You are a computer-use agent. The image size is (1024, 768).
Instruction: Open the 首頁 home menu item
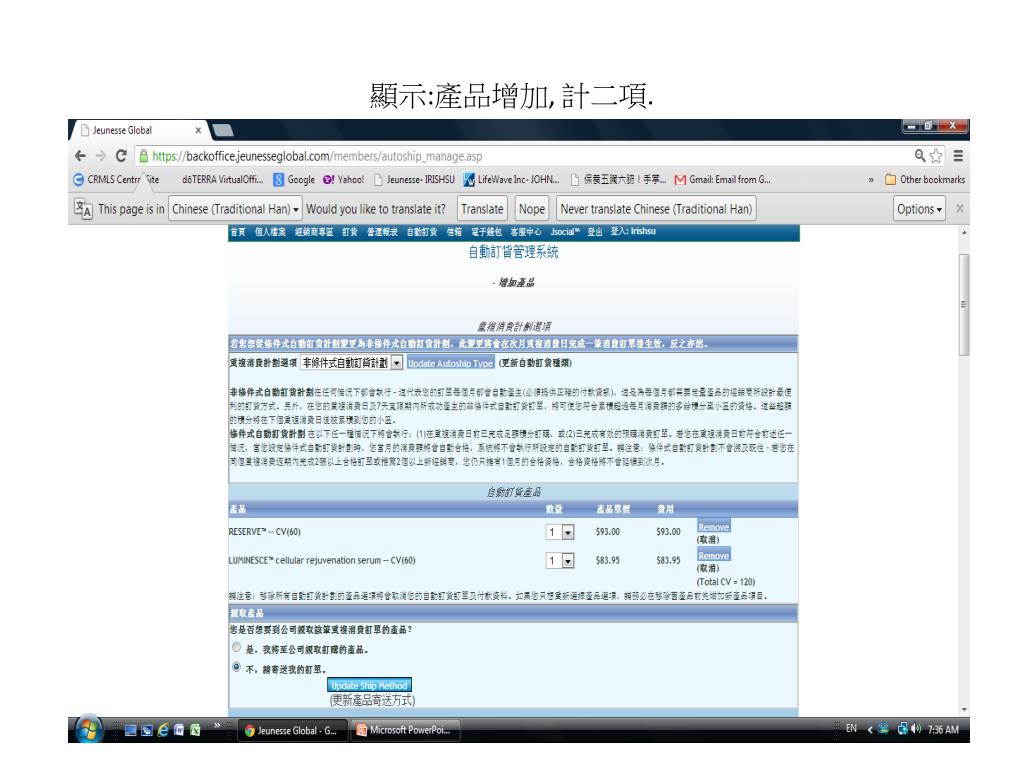pyautogui.click(x=238, y=232)
